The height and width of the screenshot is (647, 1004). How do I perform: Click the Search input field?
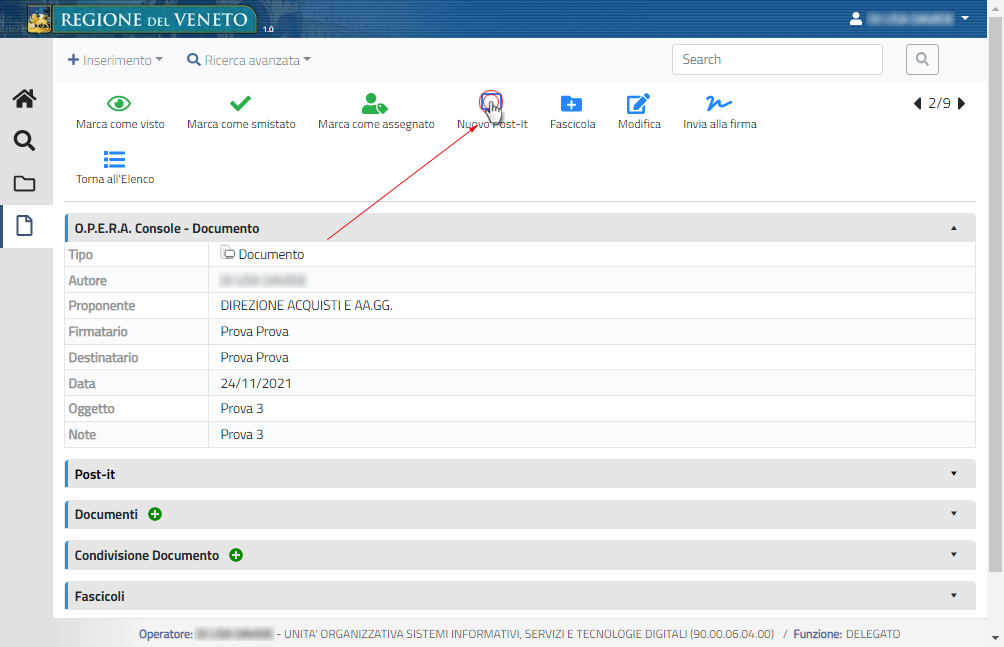click(x=777, y=60)
